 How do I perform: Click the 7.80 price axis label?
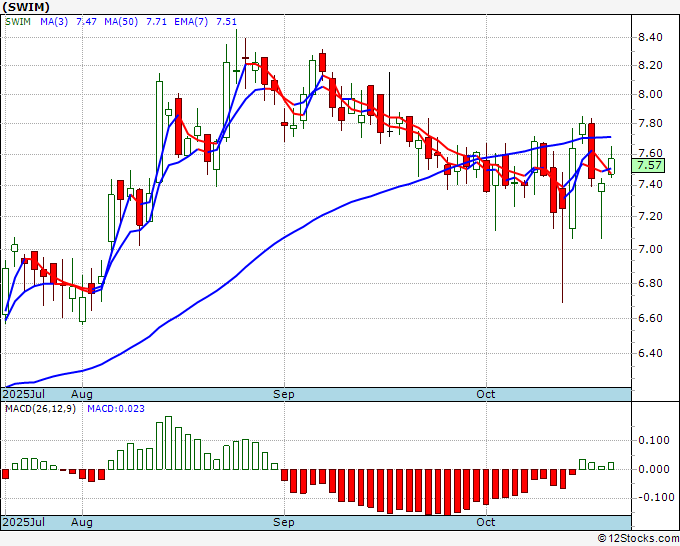pyautogui.click(x=650, y=124)
